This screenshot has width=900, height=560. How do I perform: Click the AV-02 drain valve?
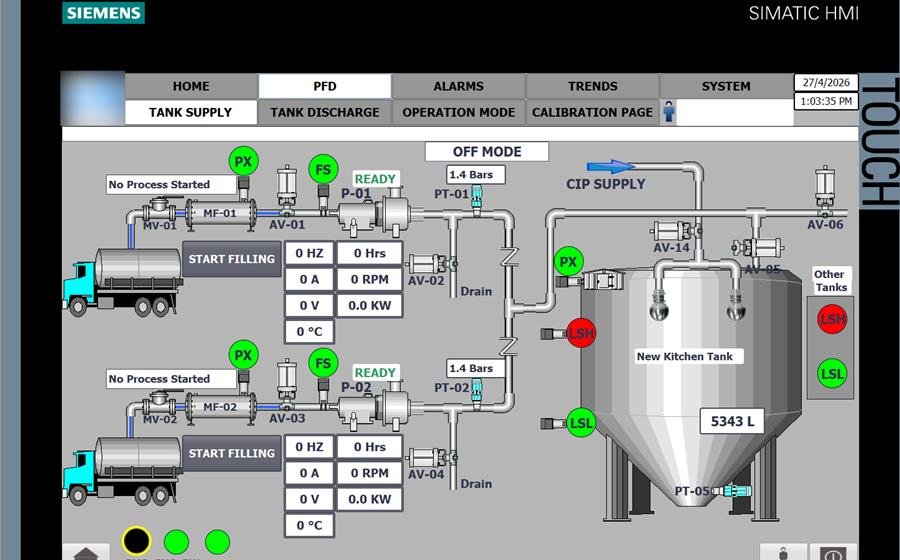432,264
